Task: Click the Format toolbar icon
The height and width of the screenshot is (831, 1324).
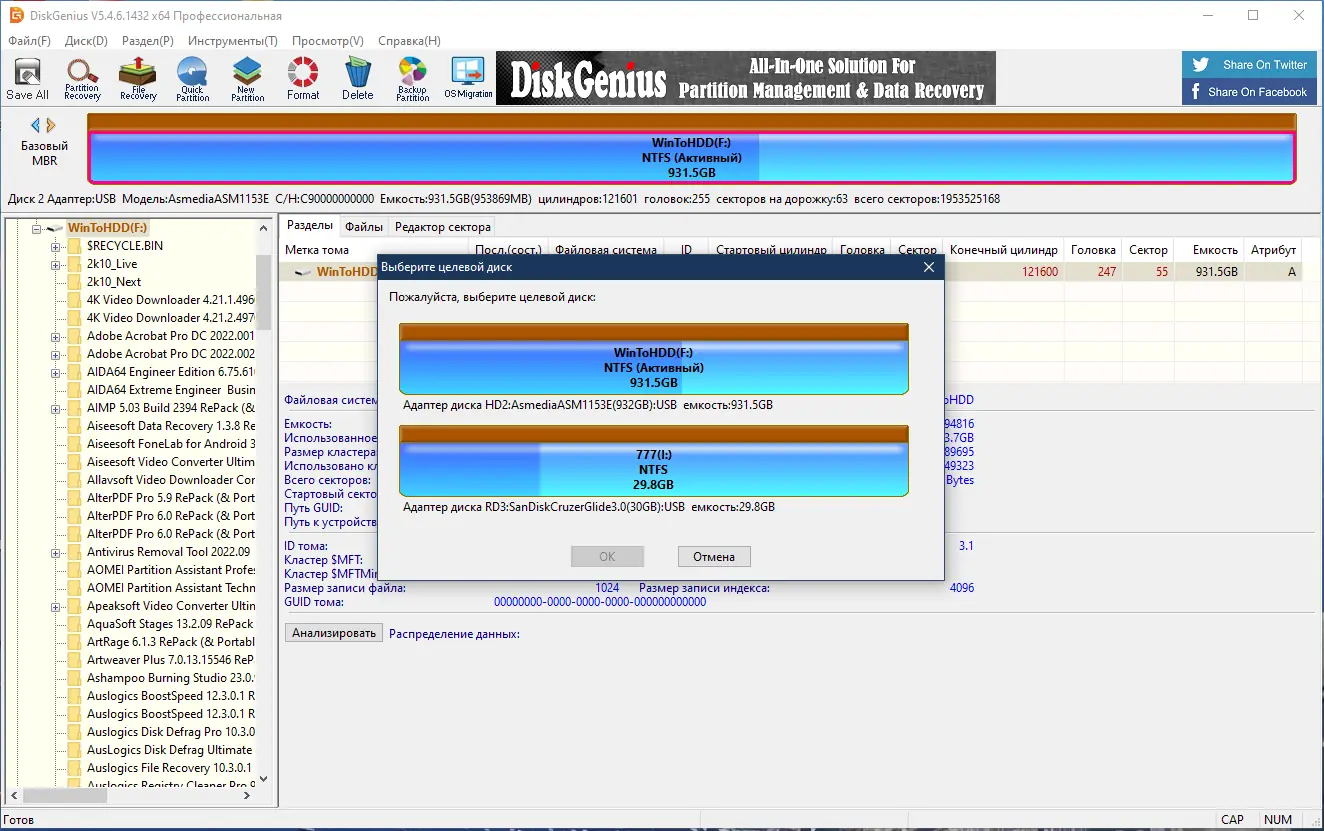Action: pos(303,79)
